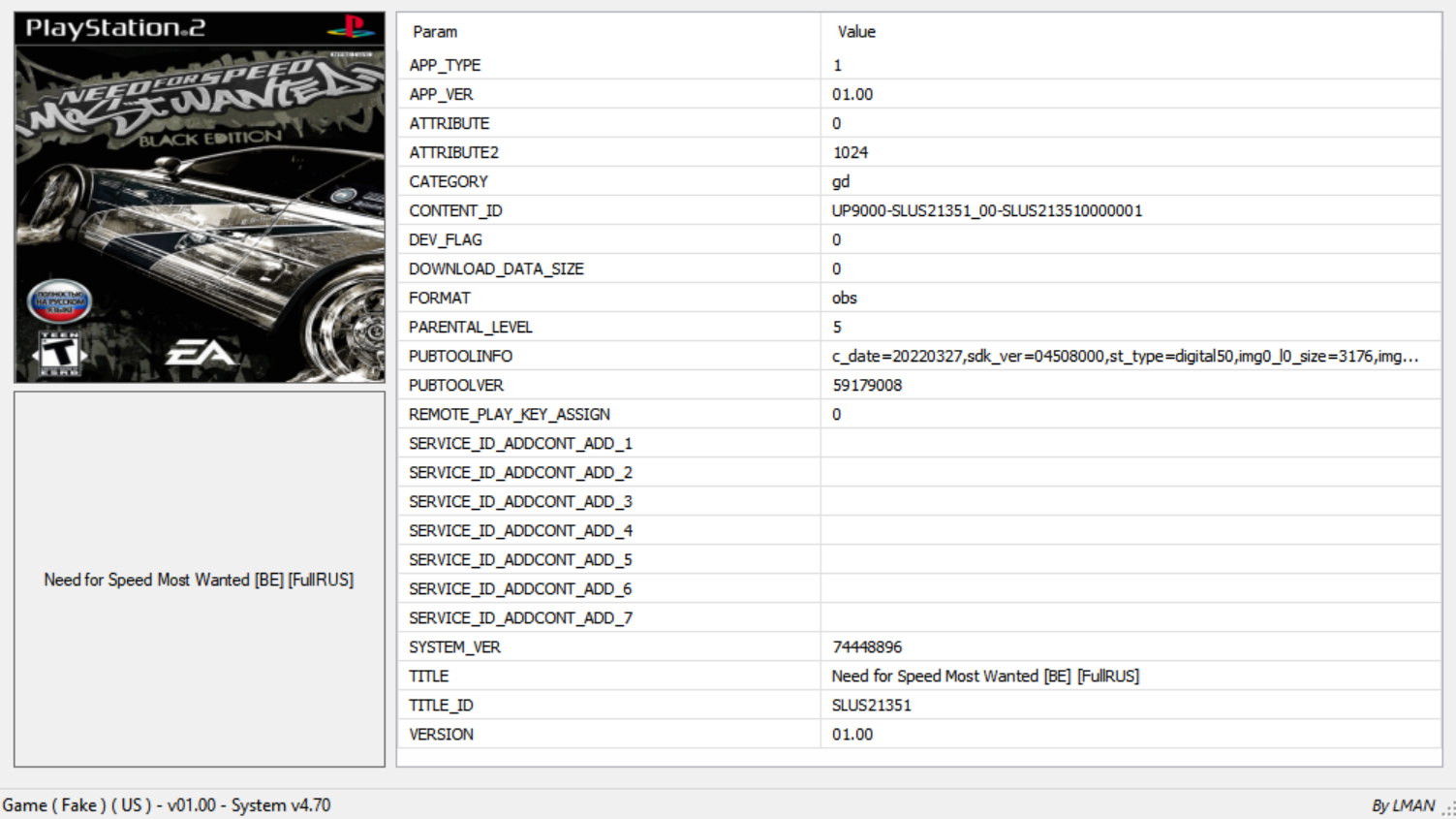Select the DEV_FLAG row
Screen dimensions: 1456x819
918,239
